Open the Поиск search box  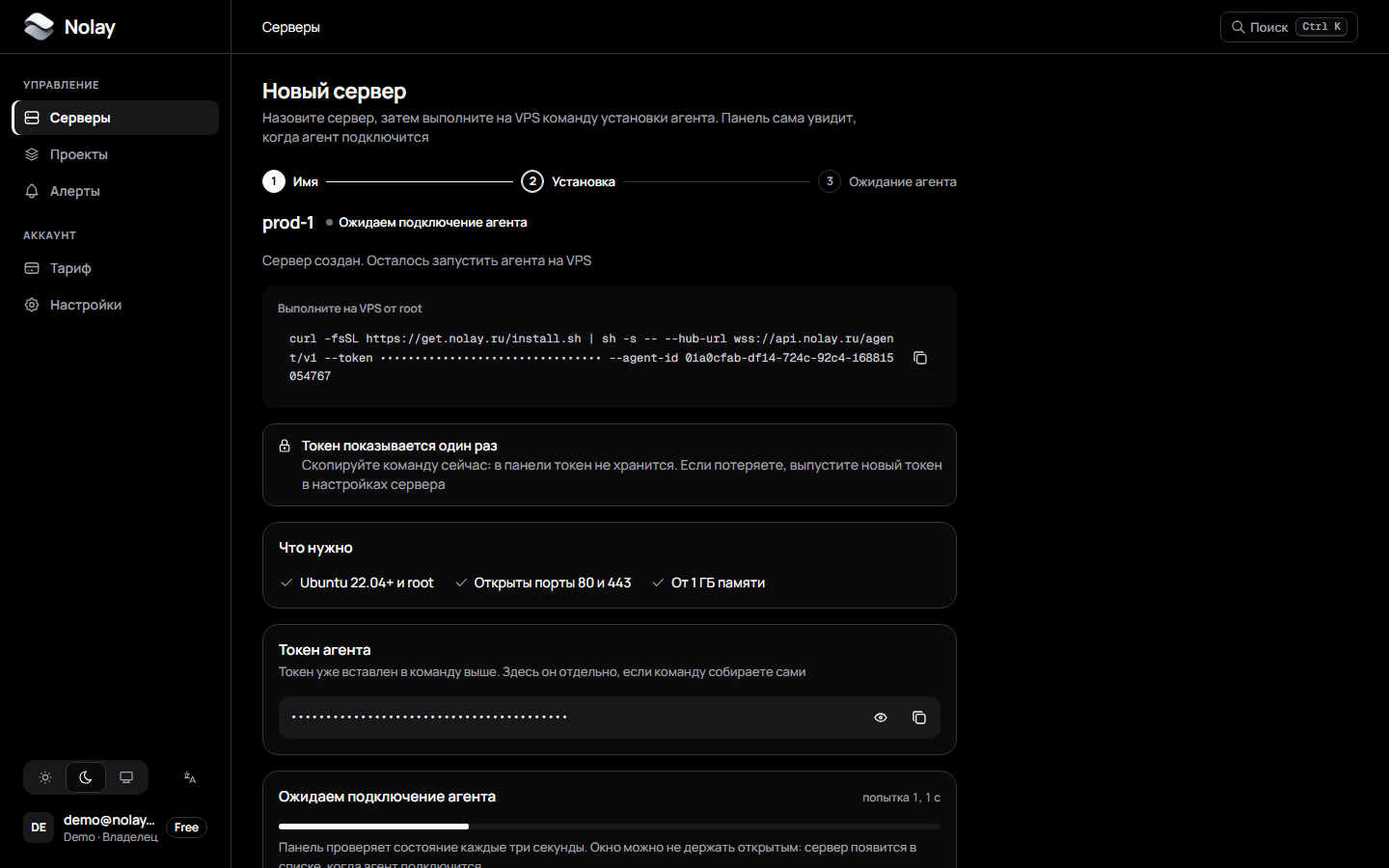tap(1289, 27)
